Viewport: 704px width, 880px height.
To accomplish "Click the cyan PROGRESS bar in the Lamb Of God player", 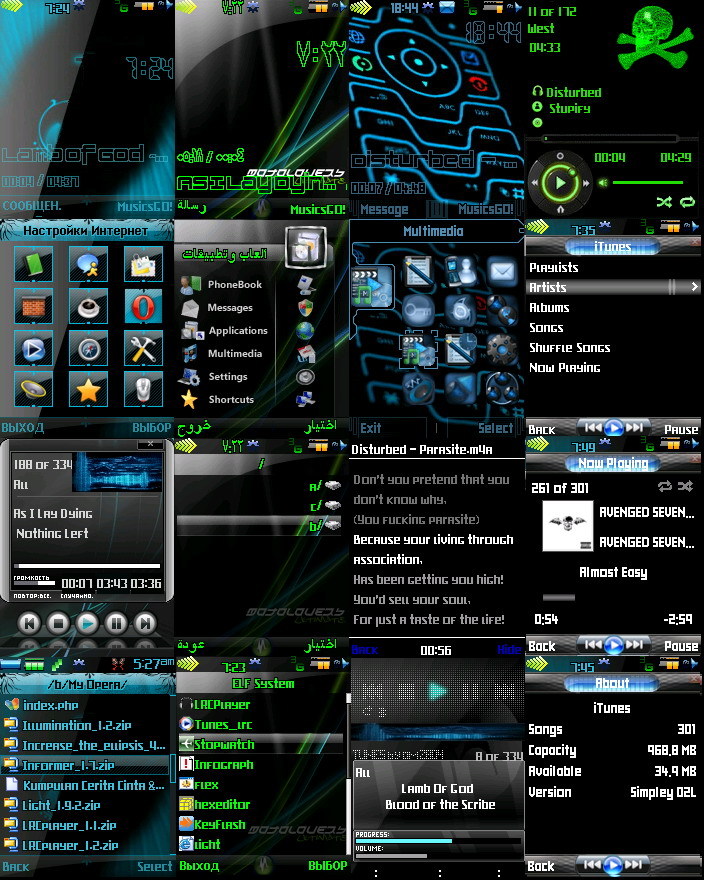I will pyautogui.click(x=438, y=841).
